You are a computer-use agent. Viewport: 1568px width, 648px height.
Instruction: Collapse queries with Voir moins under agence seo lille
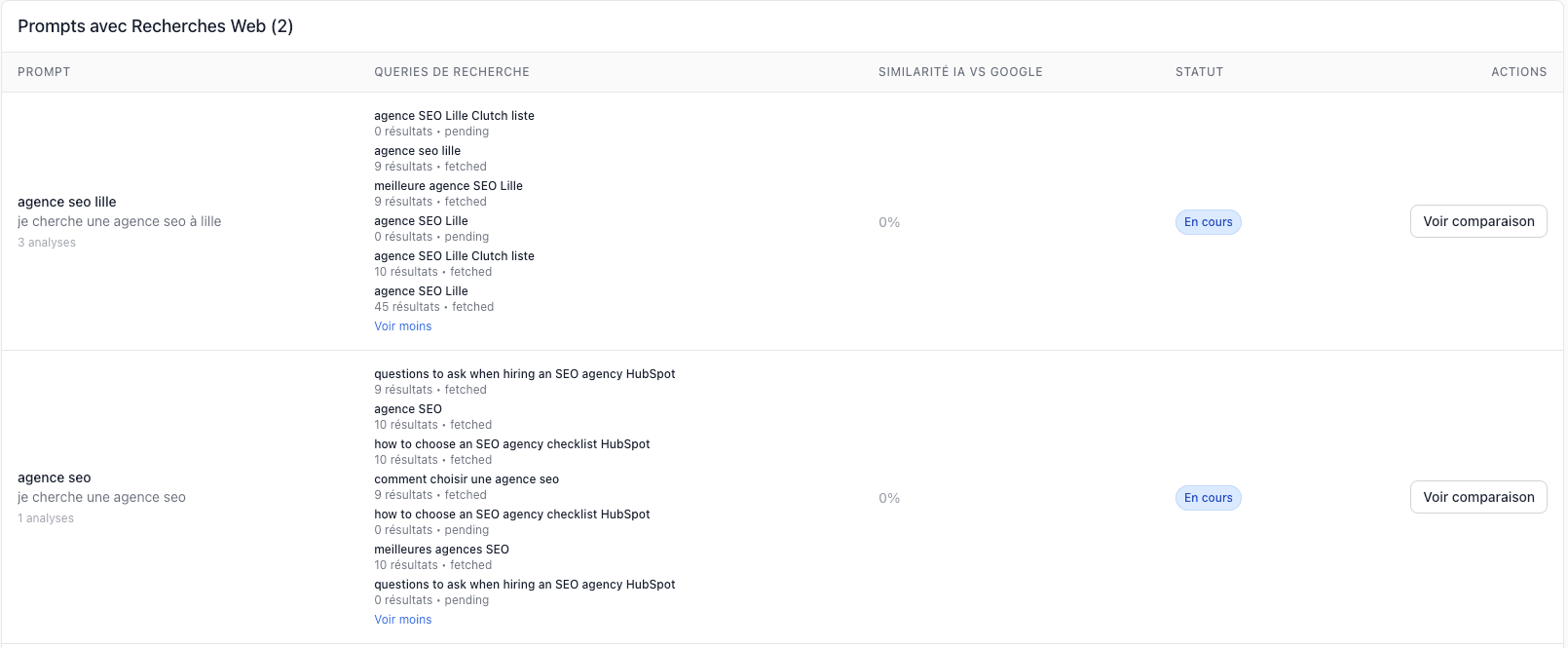[x=402, y=326]
